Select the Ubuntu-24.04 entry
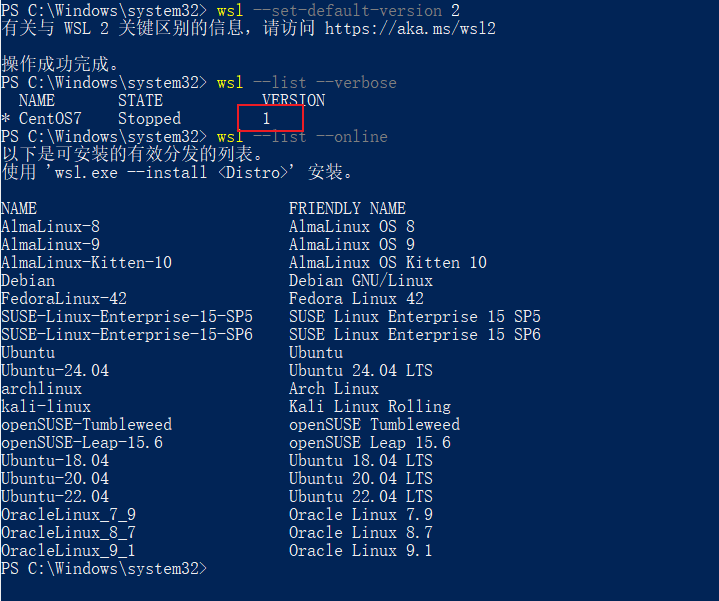719x601 pixels. 55,370
